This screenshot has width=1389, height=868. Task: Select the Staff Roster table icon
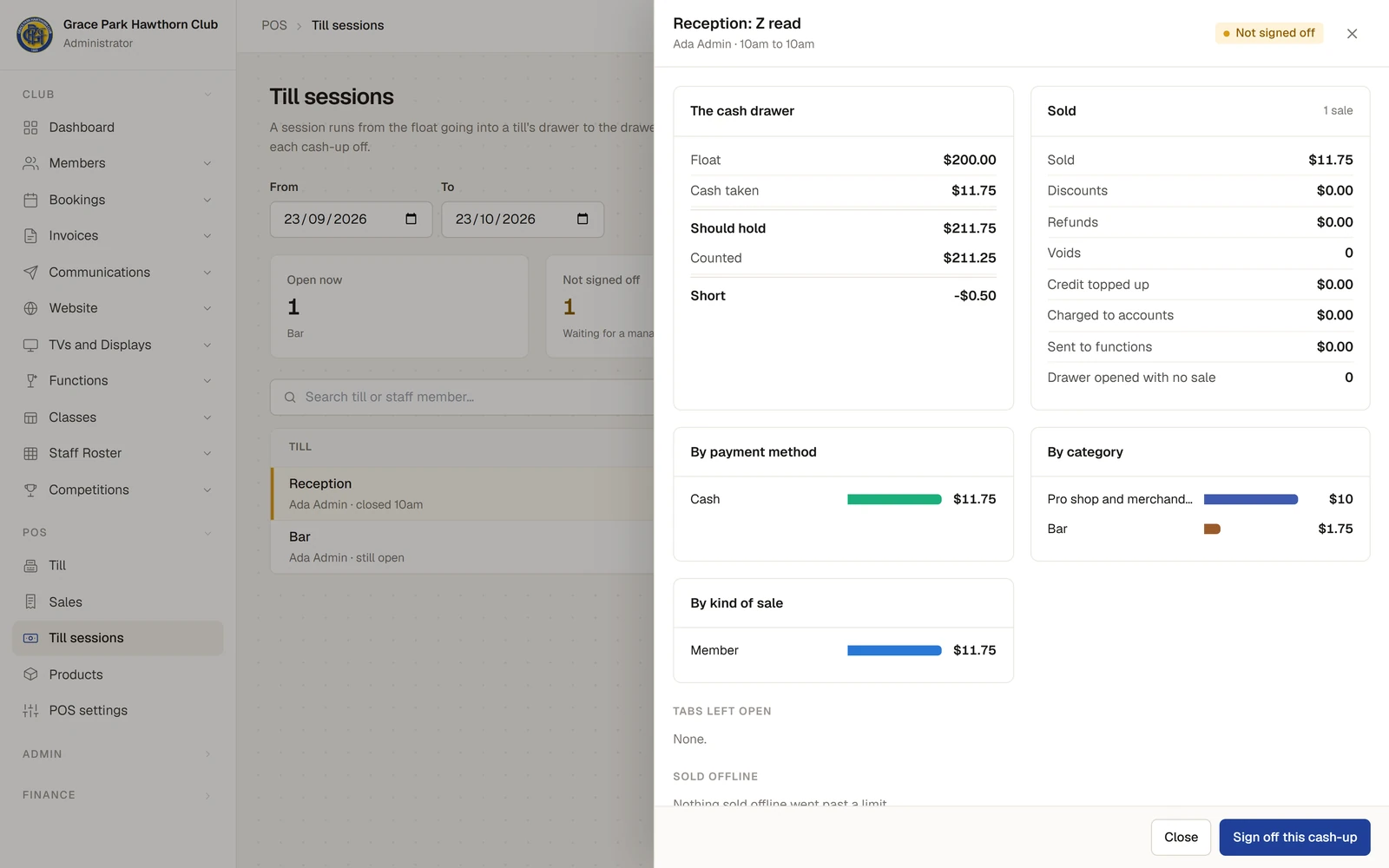[30, 453]
